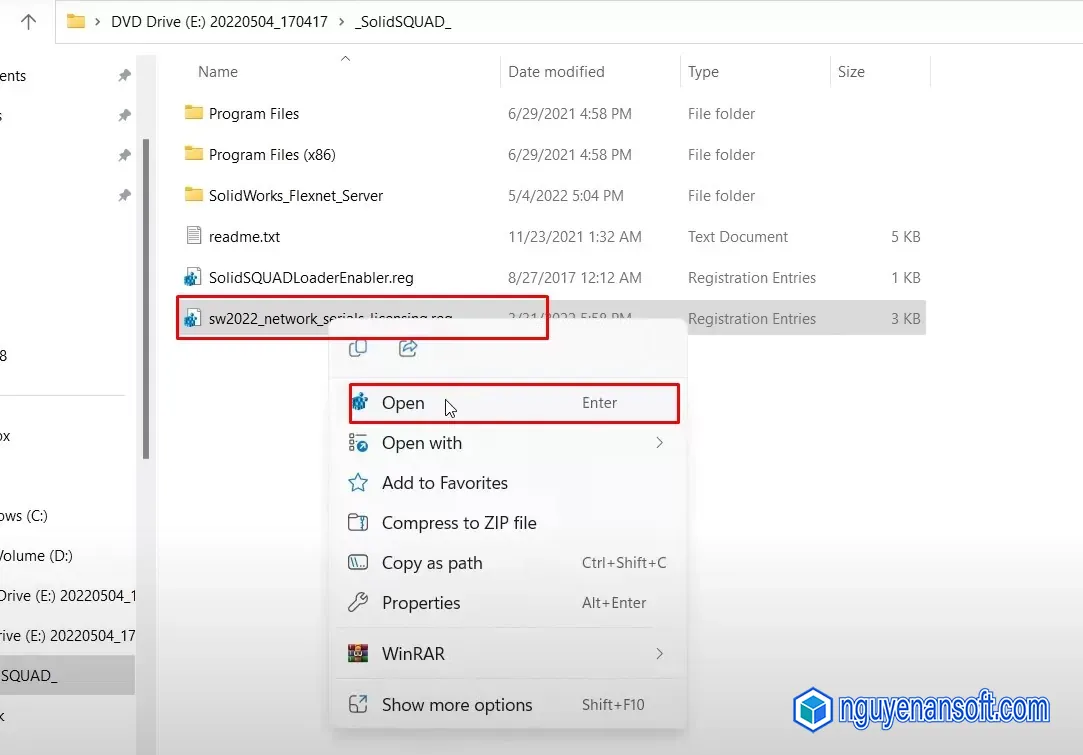Click the Add to Favorites star icon
Image resolution: width=1083 pixels, height=755 pixels.
point(358,483)
